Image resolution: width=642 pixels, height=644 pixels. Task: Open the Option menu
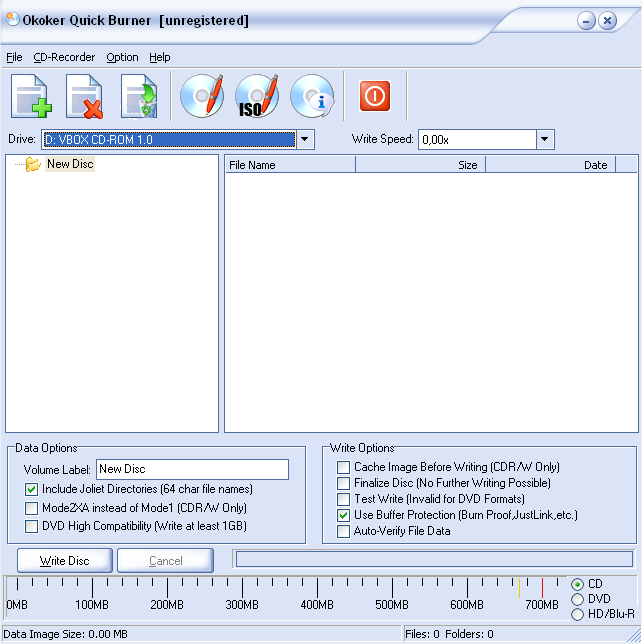(x=122, y=57)
